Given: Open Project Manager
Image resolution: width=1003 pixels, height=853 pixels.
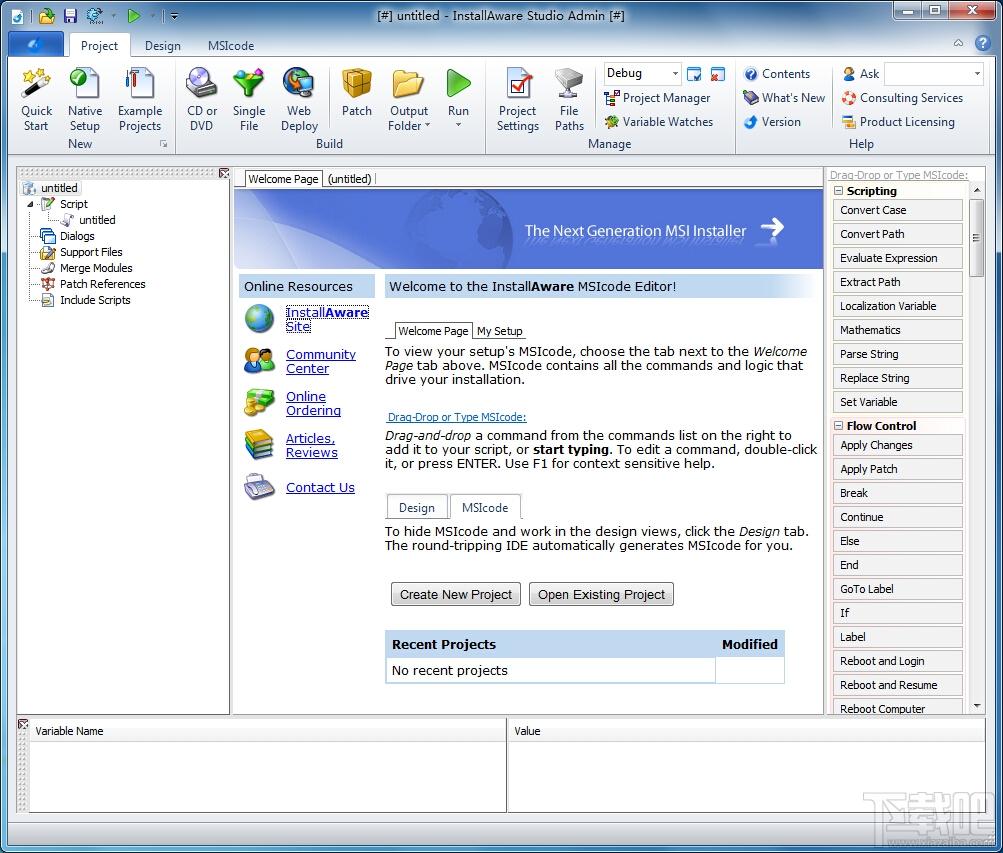Looking at the screenshot, I should (x=657, y=98).
